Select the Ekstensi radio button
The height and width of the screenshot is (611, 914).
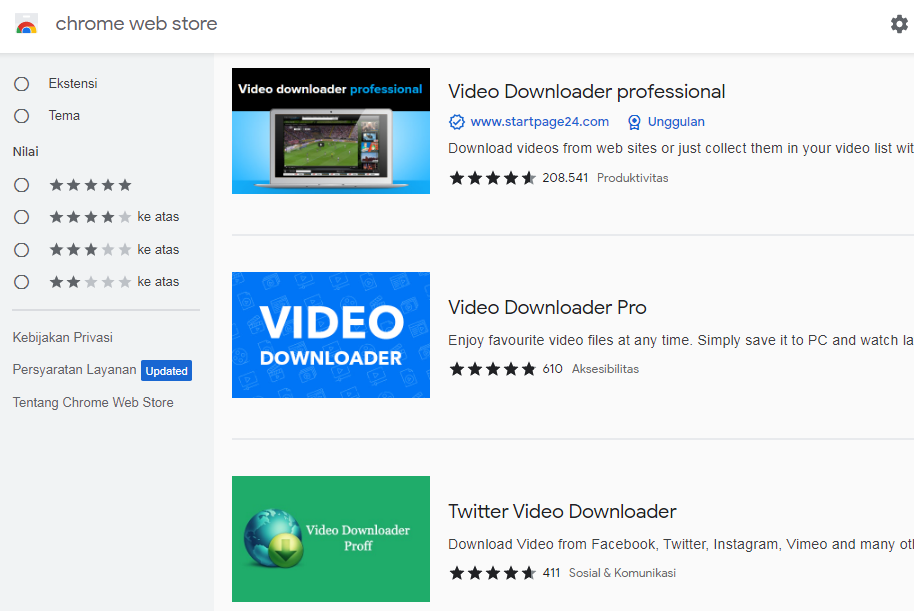coord(22,84)
